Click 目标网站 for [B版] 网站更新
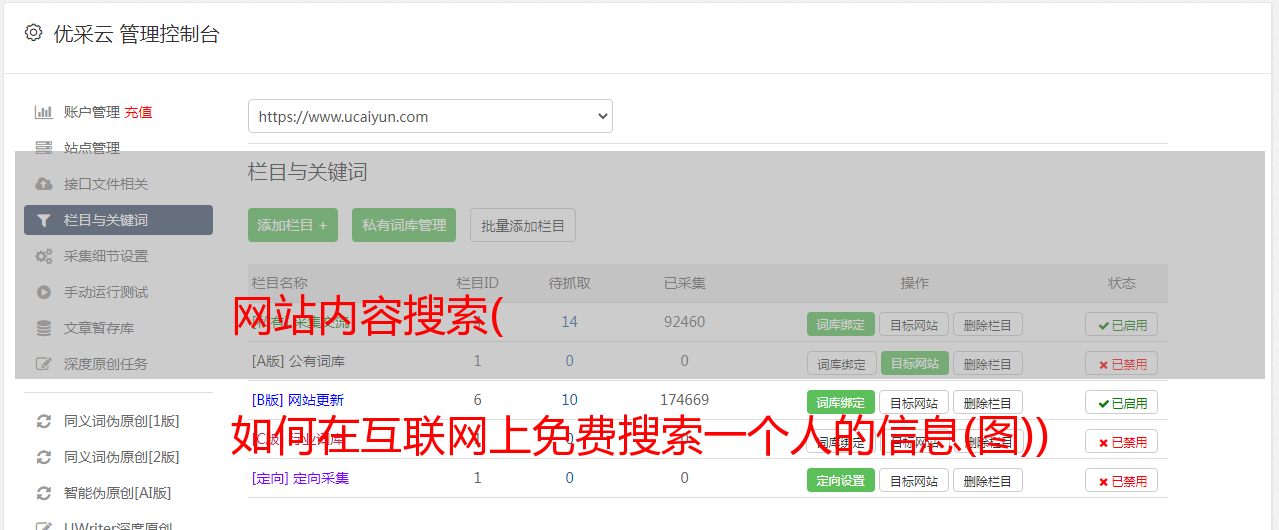 coord(914,402)
